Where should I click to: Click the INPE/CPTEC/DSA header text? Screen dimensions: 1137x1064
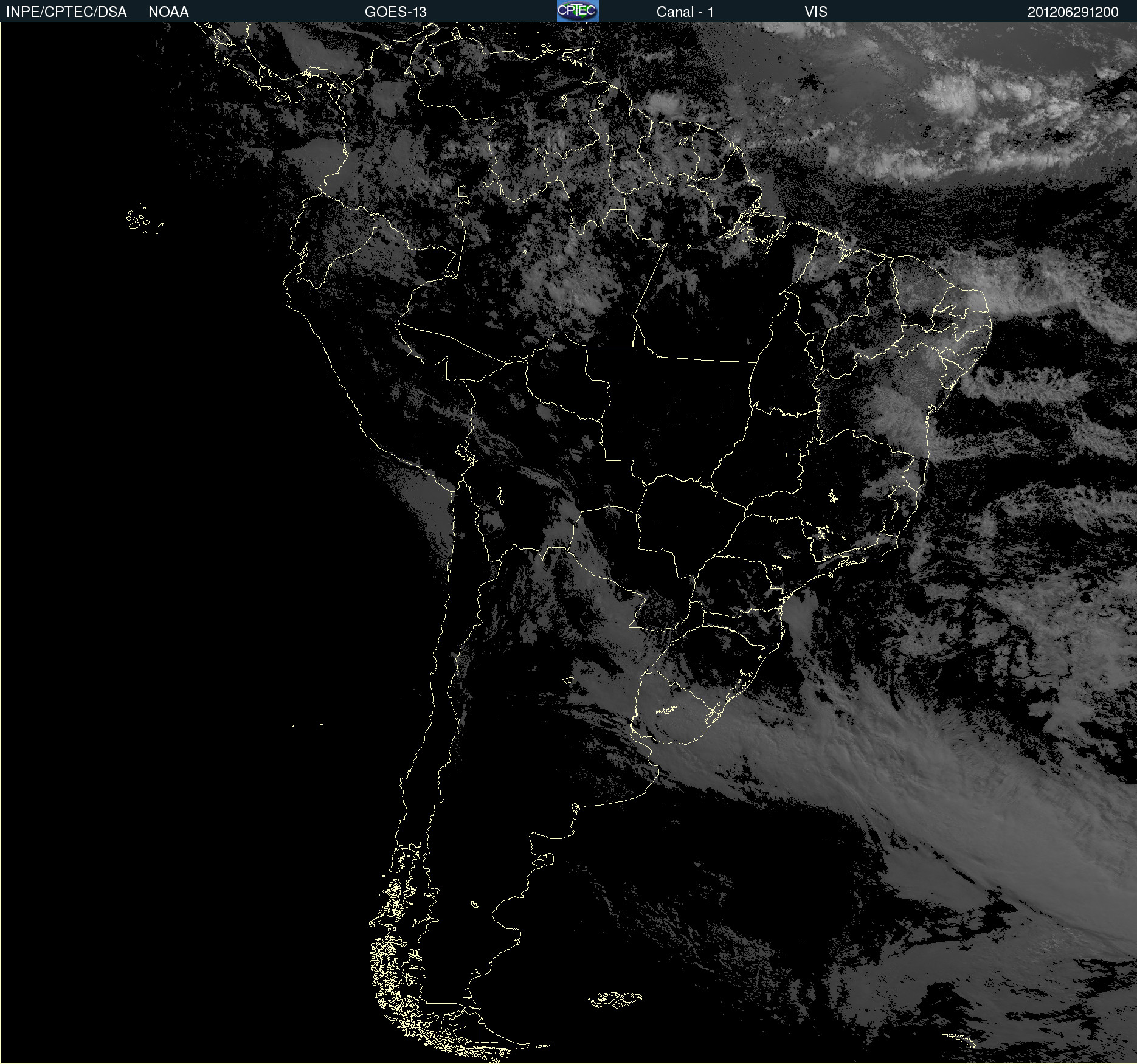tap(66, 12)
